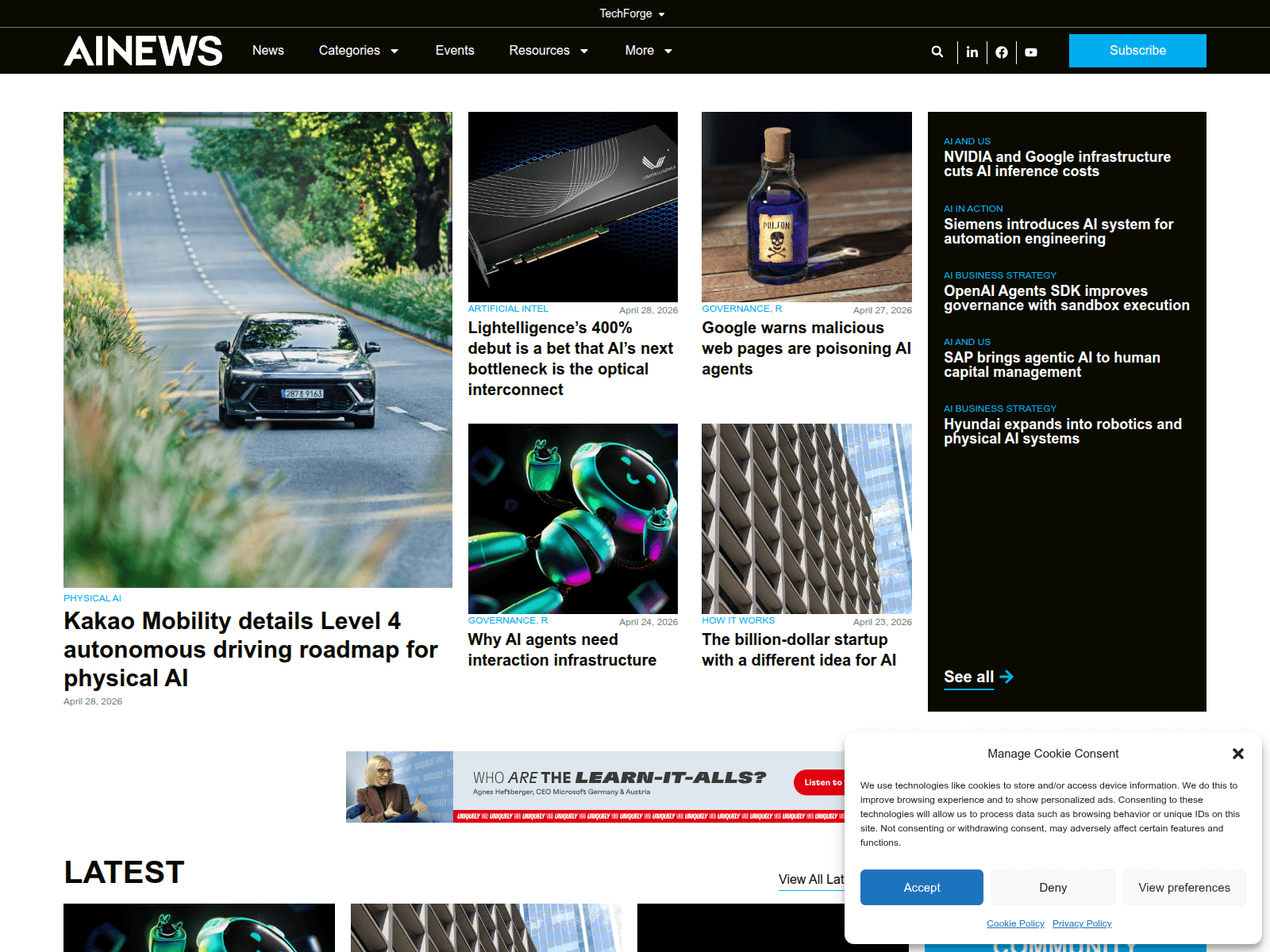Click the Subscribe button

1137,51
